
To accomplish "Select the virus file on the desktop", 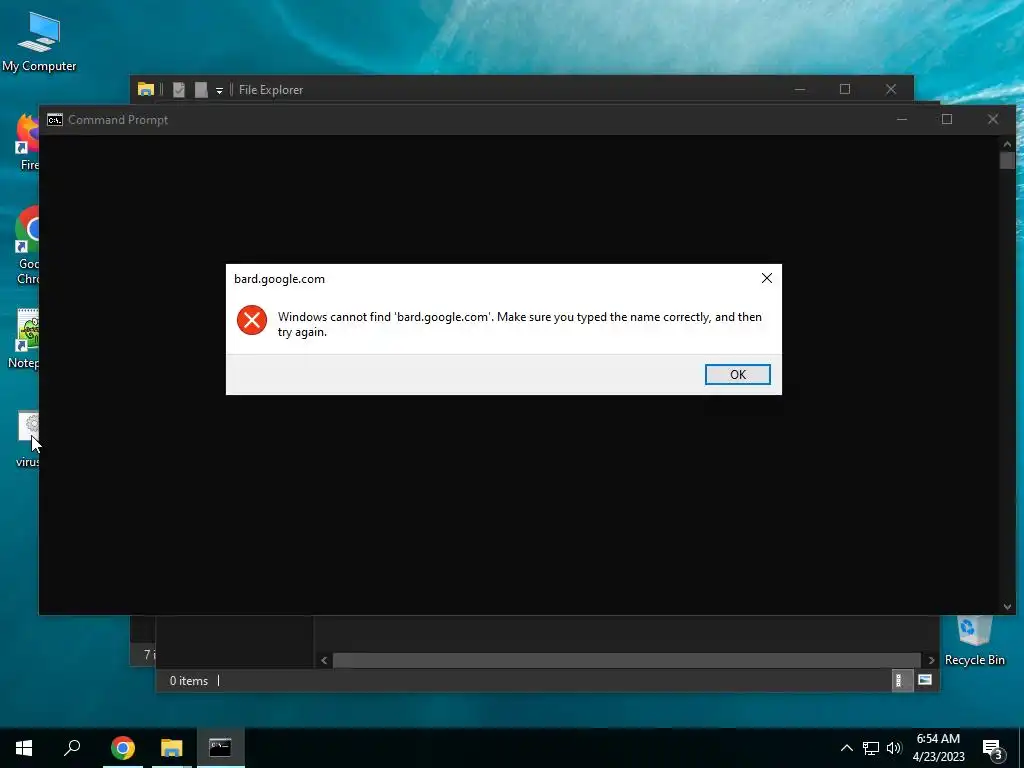I will tap(27, 439).
